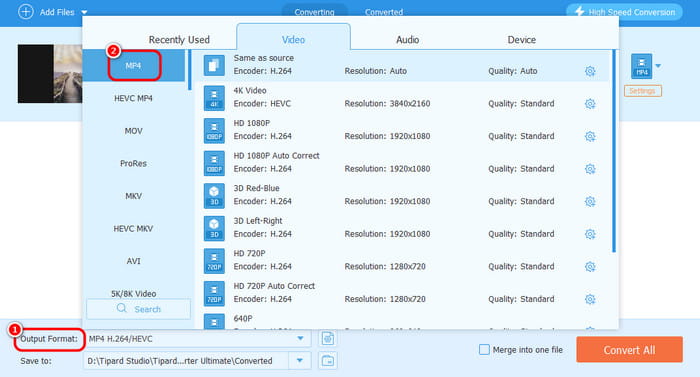Toggle the Merge into one file checkbox
Image resolution: width=700 pixels, height=377 pixels.
tap(484, 350)
